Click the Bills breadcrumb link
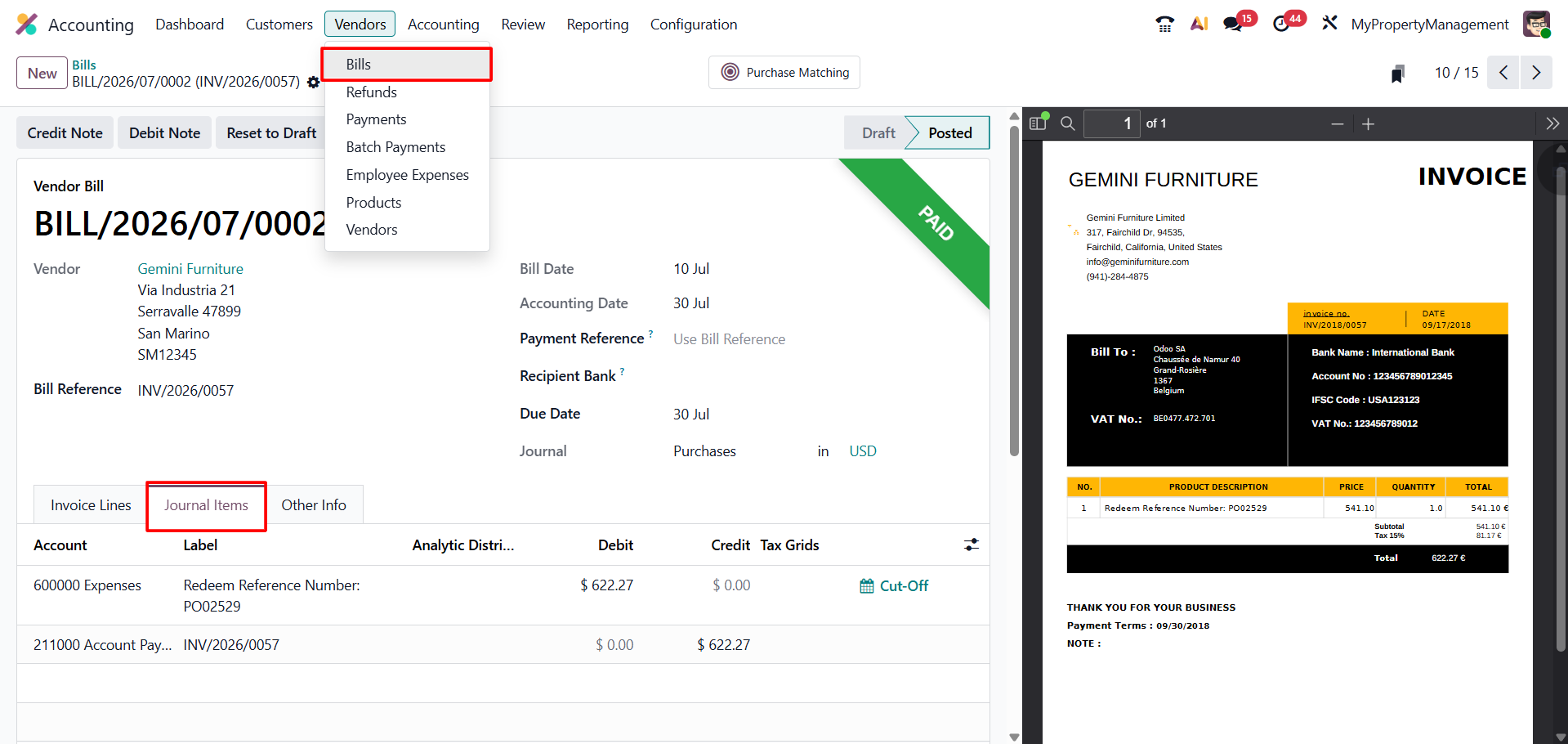The height and width of the screenshot is (744, 1568). click(84, 65)
